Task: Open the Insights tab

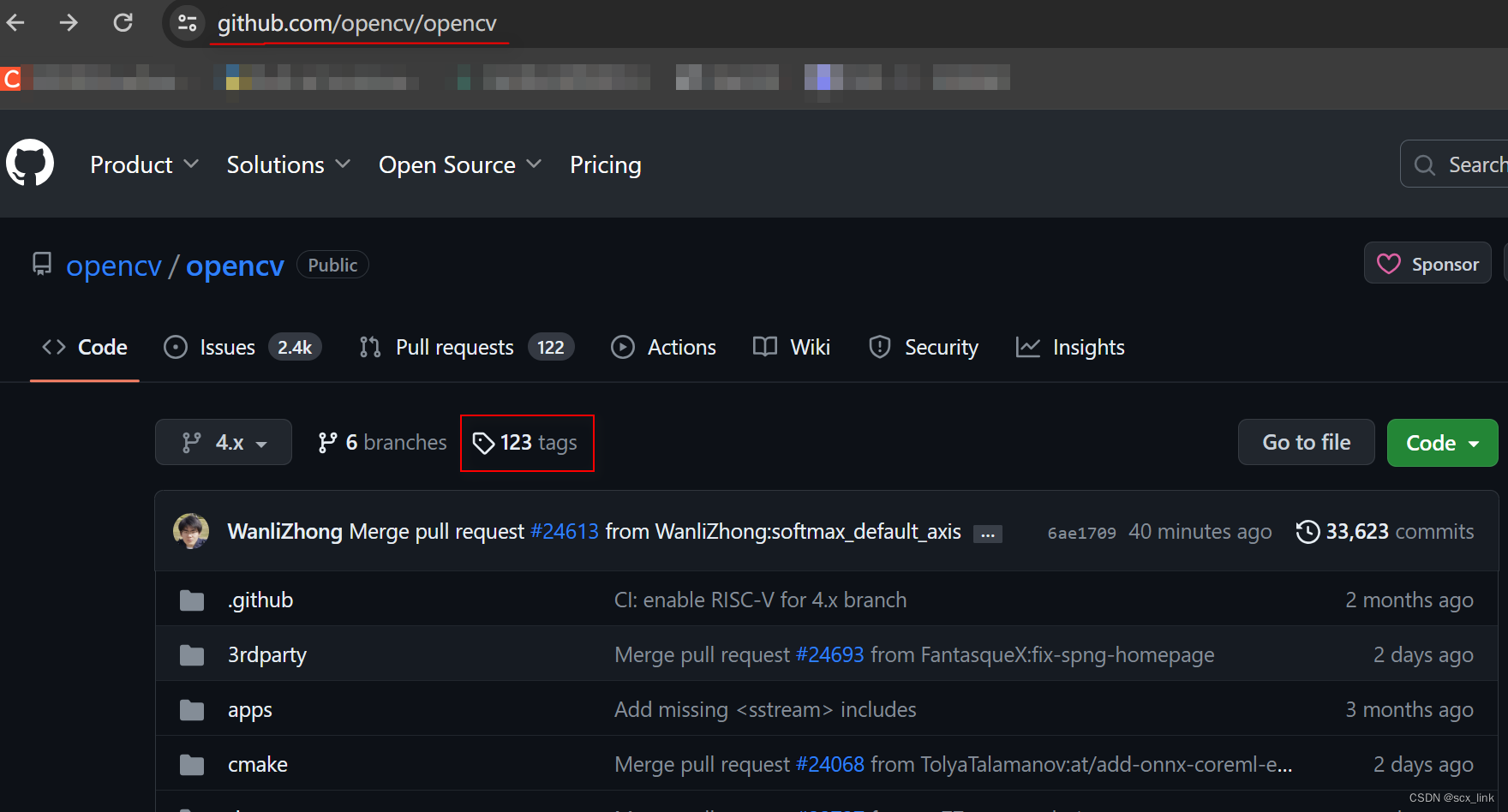Action: point(1070,347)
